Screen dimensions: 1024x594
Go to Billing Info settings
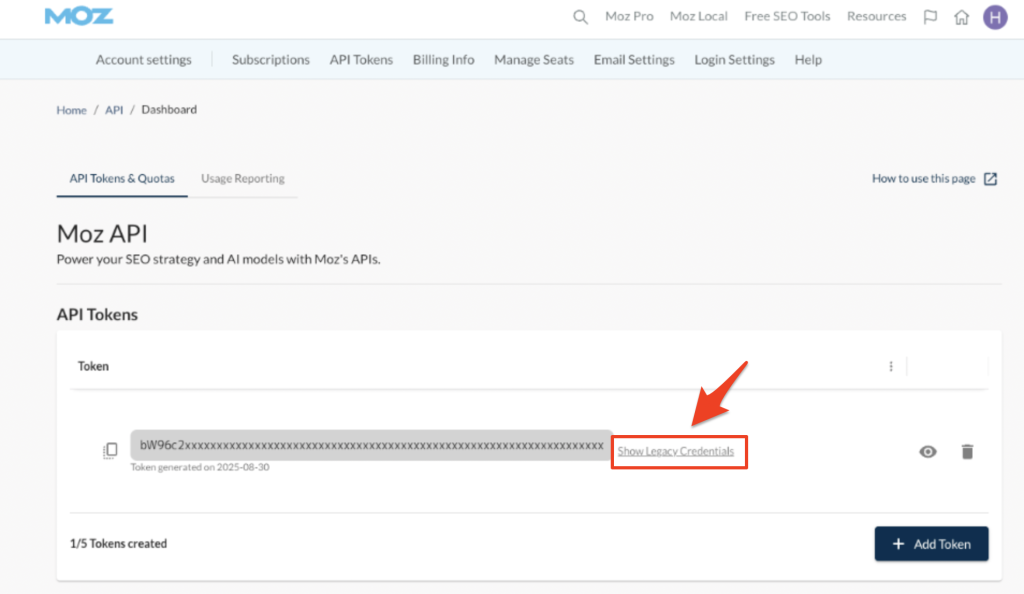[x=443, y=60]
